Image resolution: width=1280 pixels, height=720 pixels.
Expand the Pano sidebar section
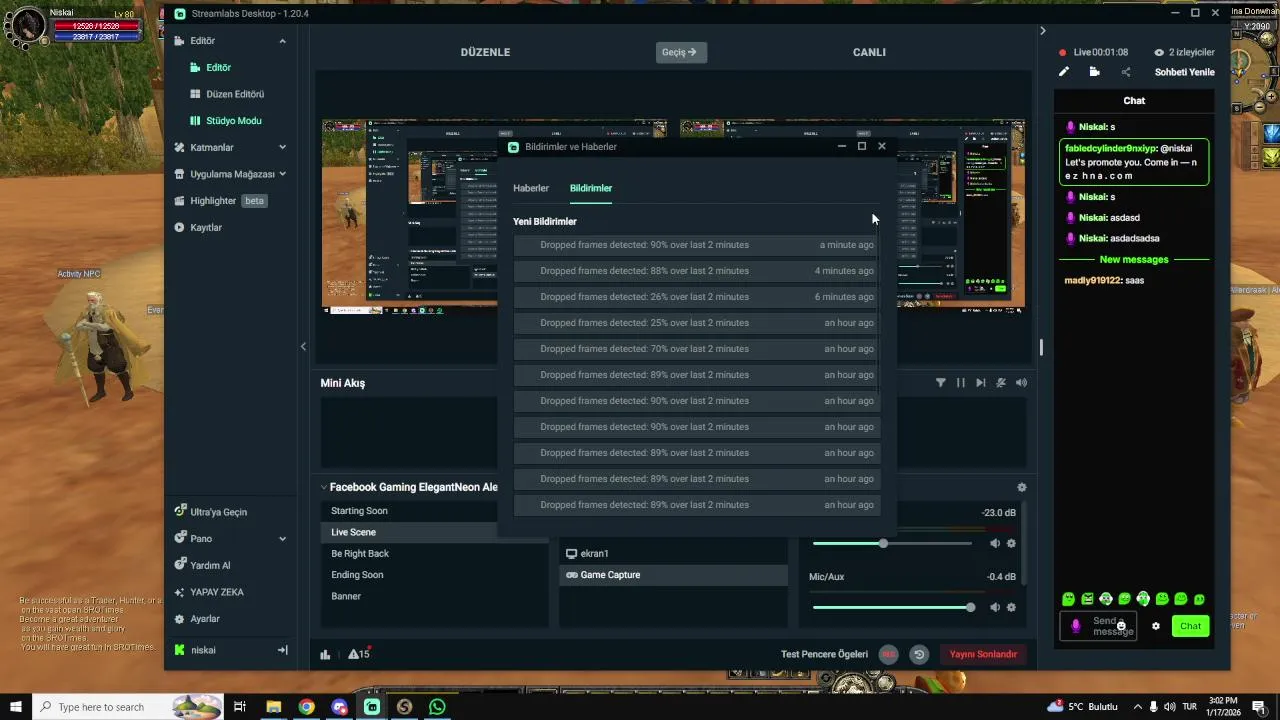[282, 538]
